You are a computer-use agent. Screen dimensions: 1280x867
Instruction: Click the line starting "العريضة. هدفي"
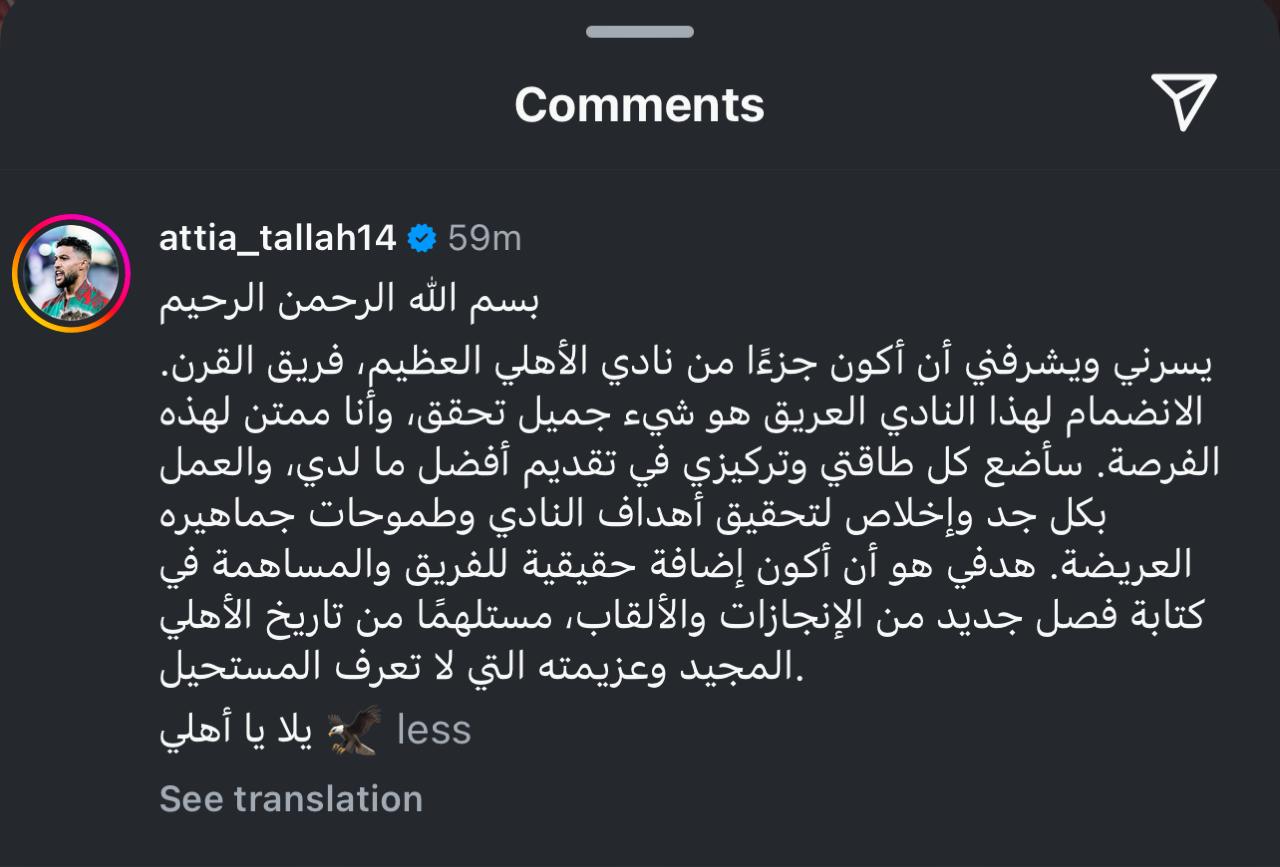[x=690, y=566]
